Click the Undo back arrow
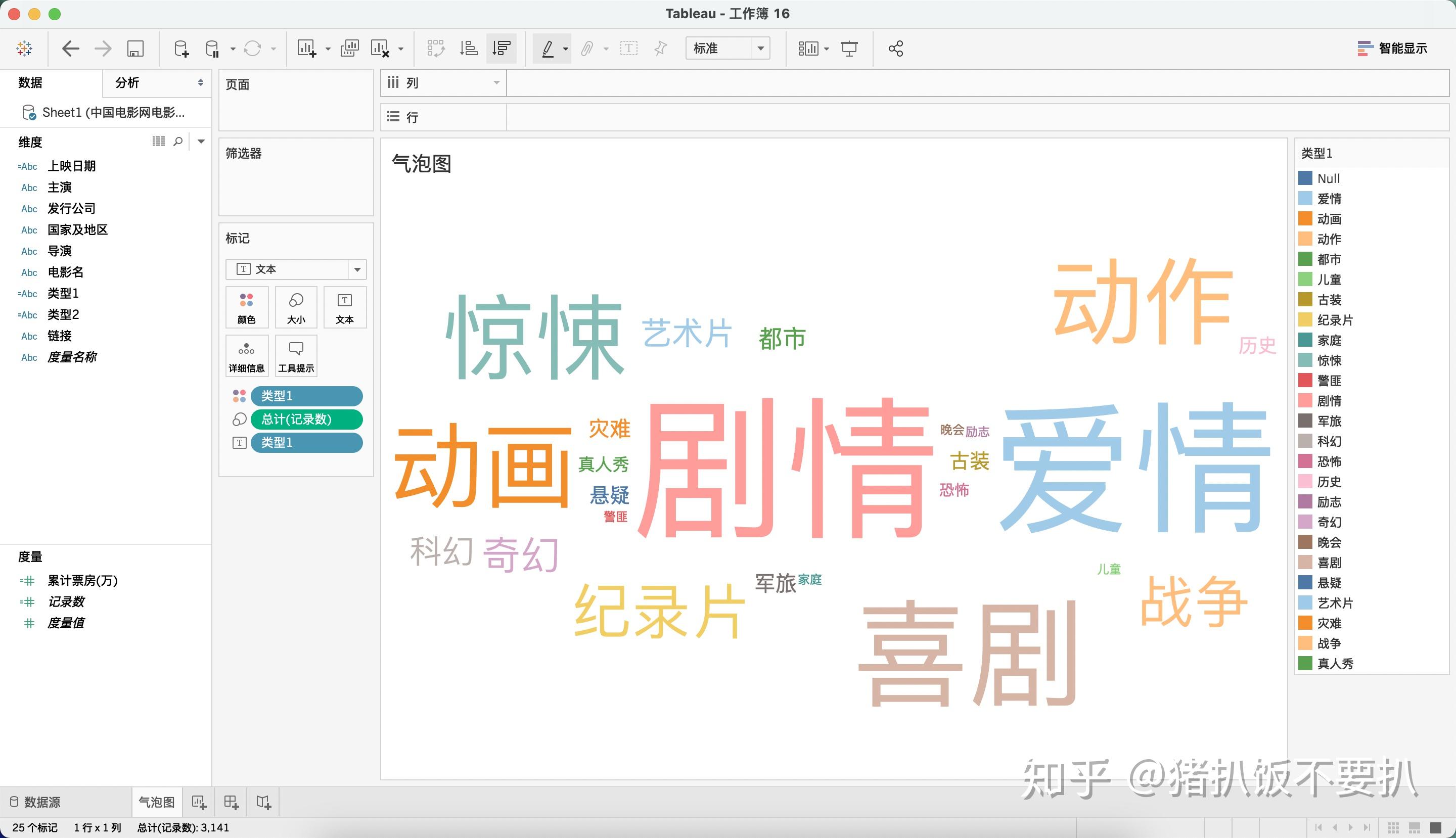Viewport: 1456px width, 838px height. coord(70,49)
